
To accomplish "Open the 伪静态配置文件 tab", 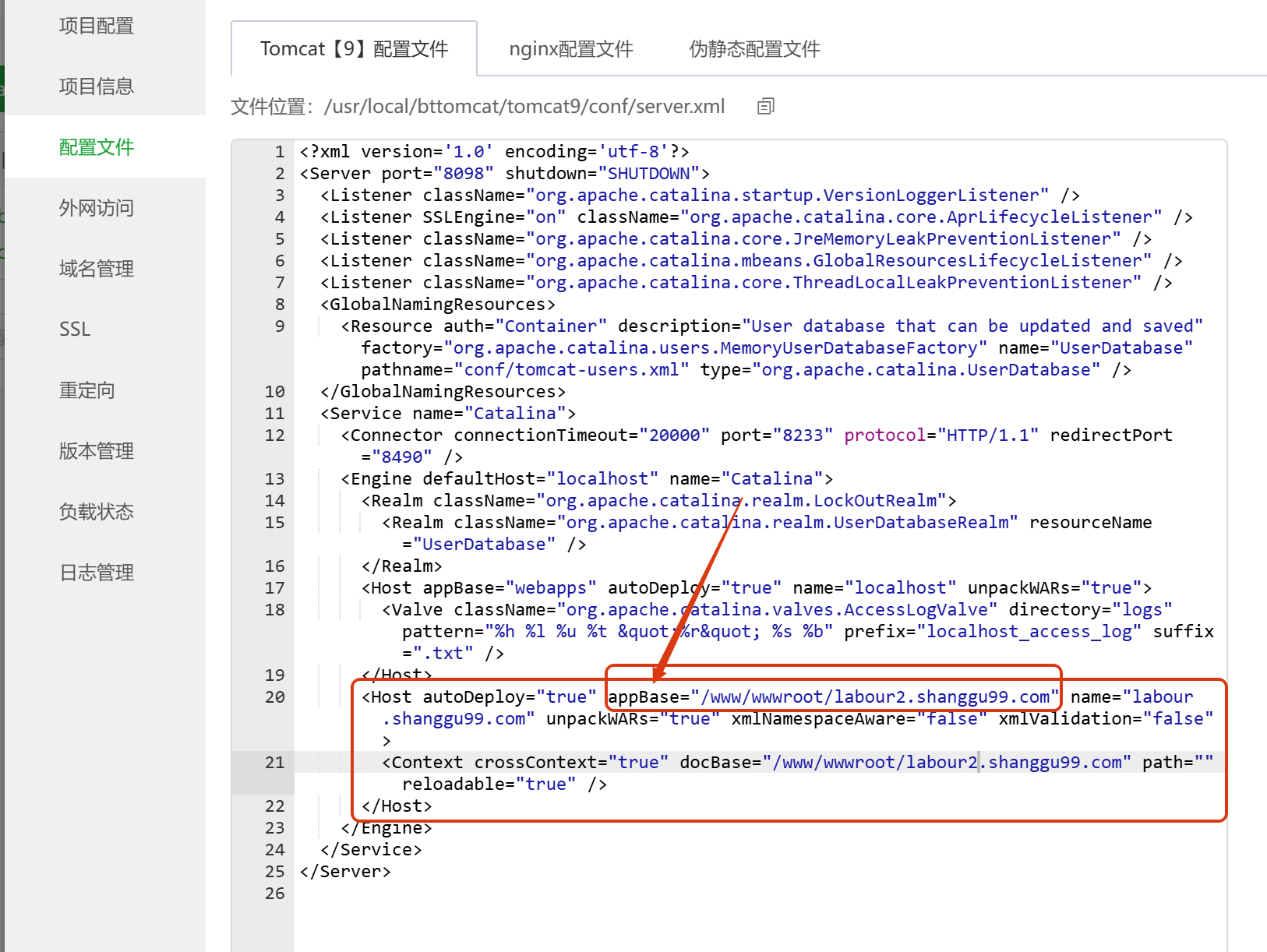I will (x=754, y=48).
